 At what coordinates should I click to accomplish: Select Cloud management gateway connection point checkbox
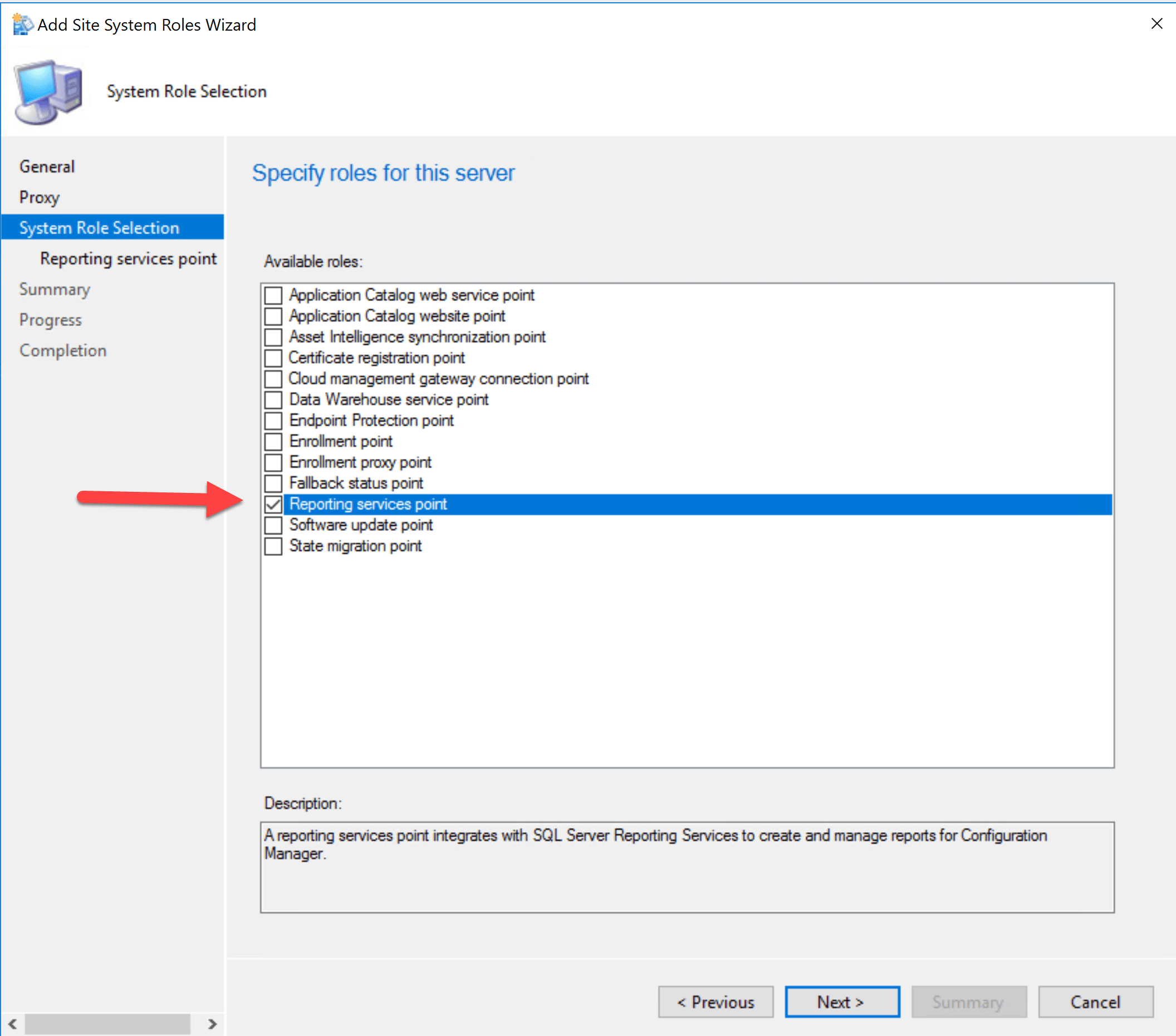coord(273,379)
